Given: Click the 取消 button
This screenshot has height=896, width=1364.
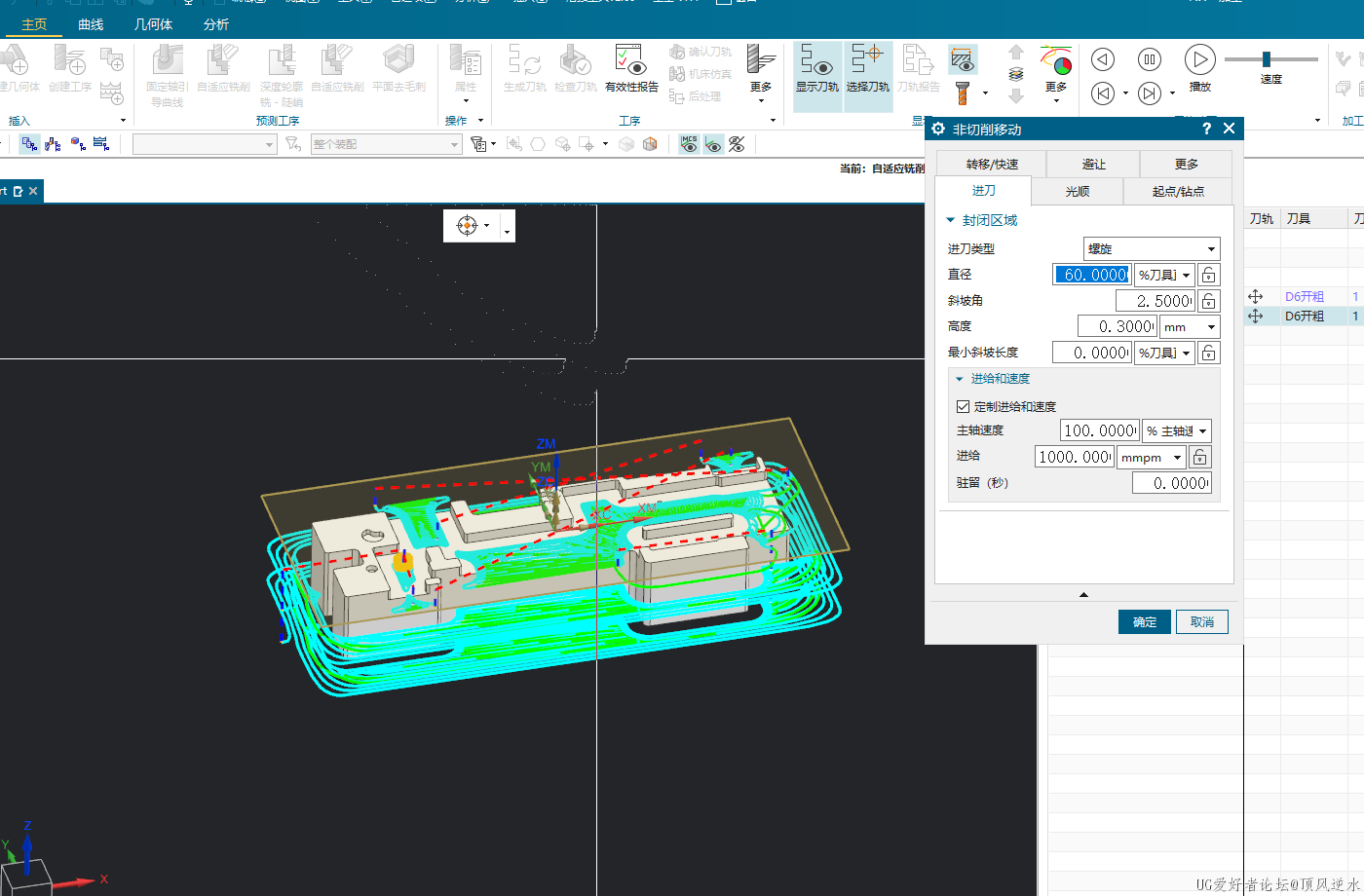Looking at the screenshot, I should click(1202, 621).
